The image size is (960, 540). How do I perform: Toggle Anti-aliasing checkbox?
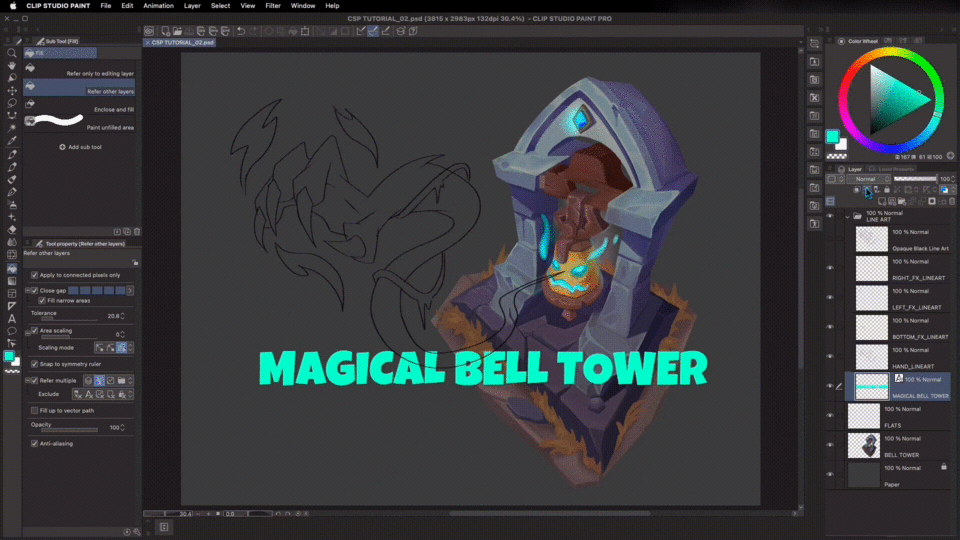click(34, 443)
